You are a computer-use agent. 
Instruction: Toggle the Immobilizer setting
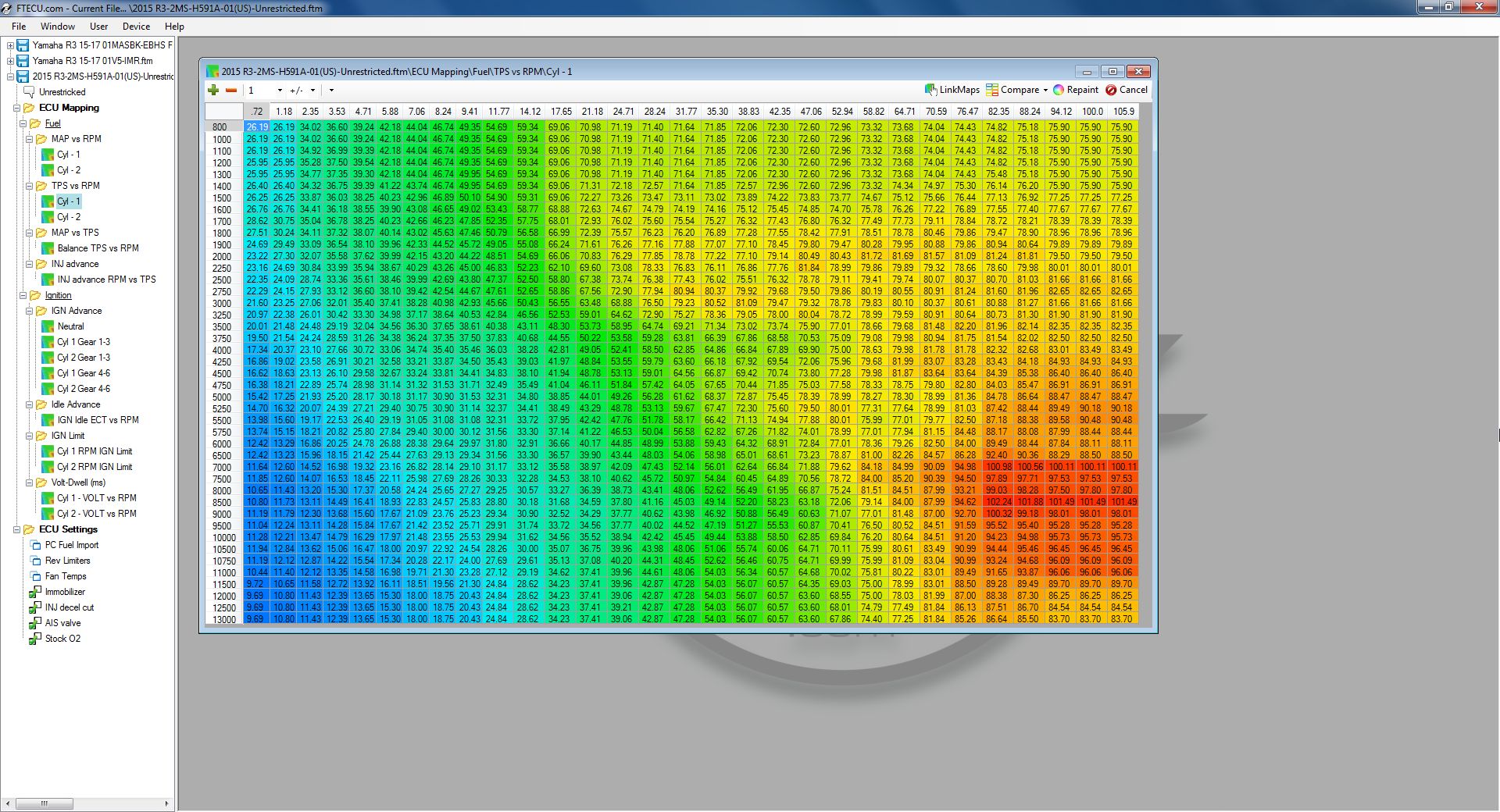tap(65, 592)
